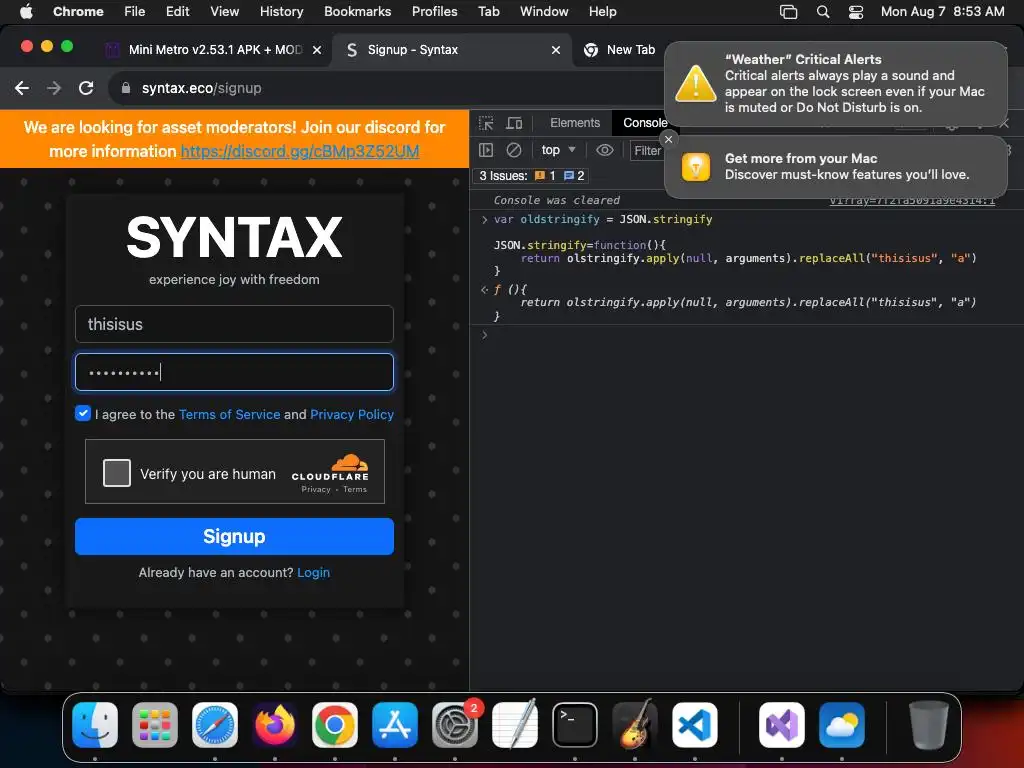Open the Chrome menu in the menu bar
The height and width of the screenshot is (768, 1024).
(x=78, y=12)
